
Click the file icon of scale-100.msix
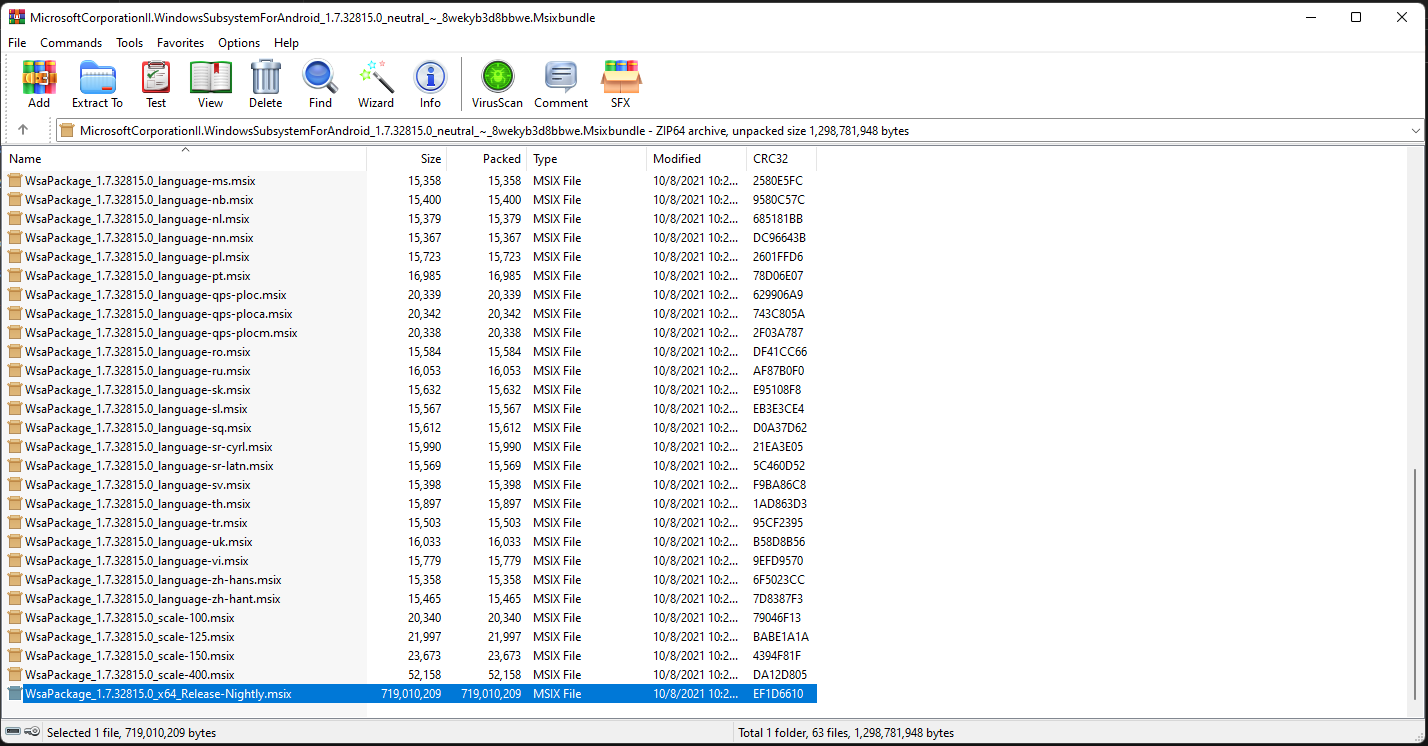(15, 618)
